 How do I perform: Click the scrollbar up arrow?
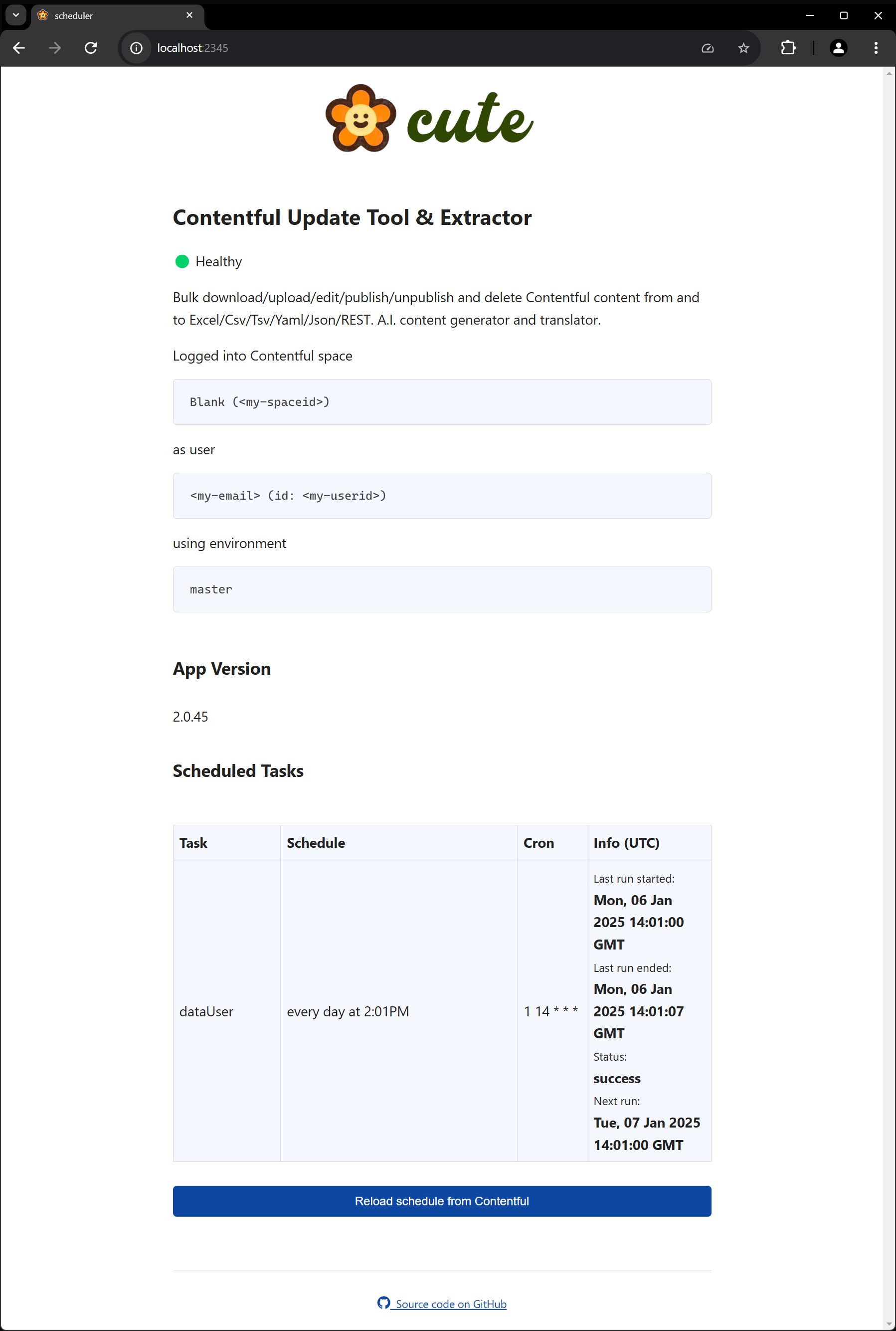(x=889, y=73)
